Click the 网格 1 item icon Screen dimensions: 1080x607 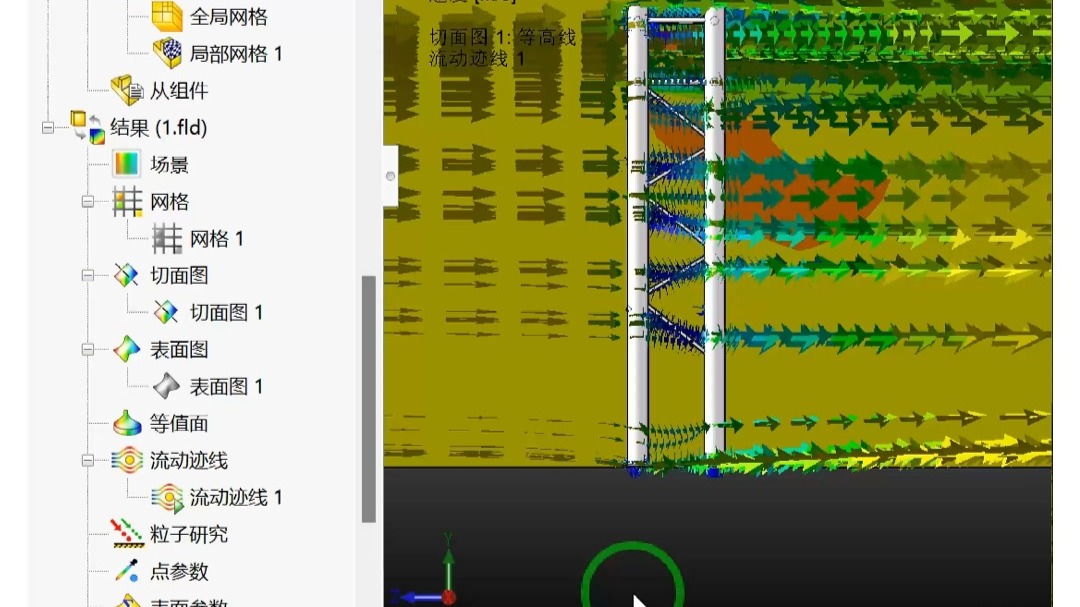tap(167, 239)
